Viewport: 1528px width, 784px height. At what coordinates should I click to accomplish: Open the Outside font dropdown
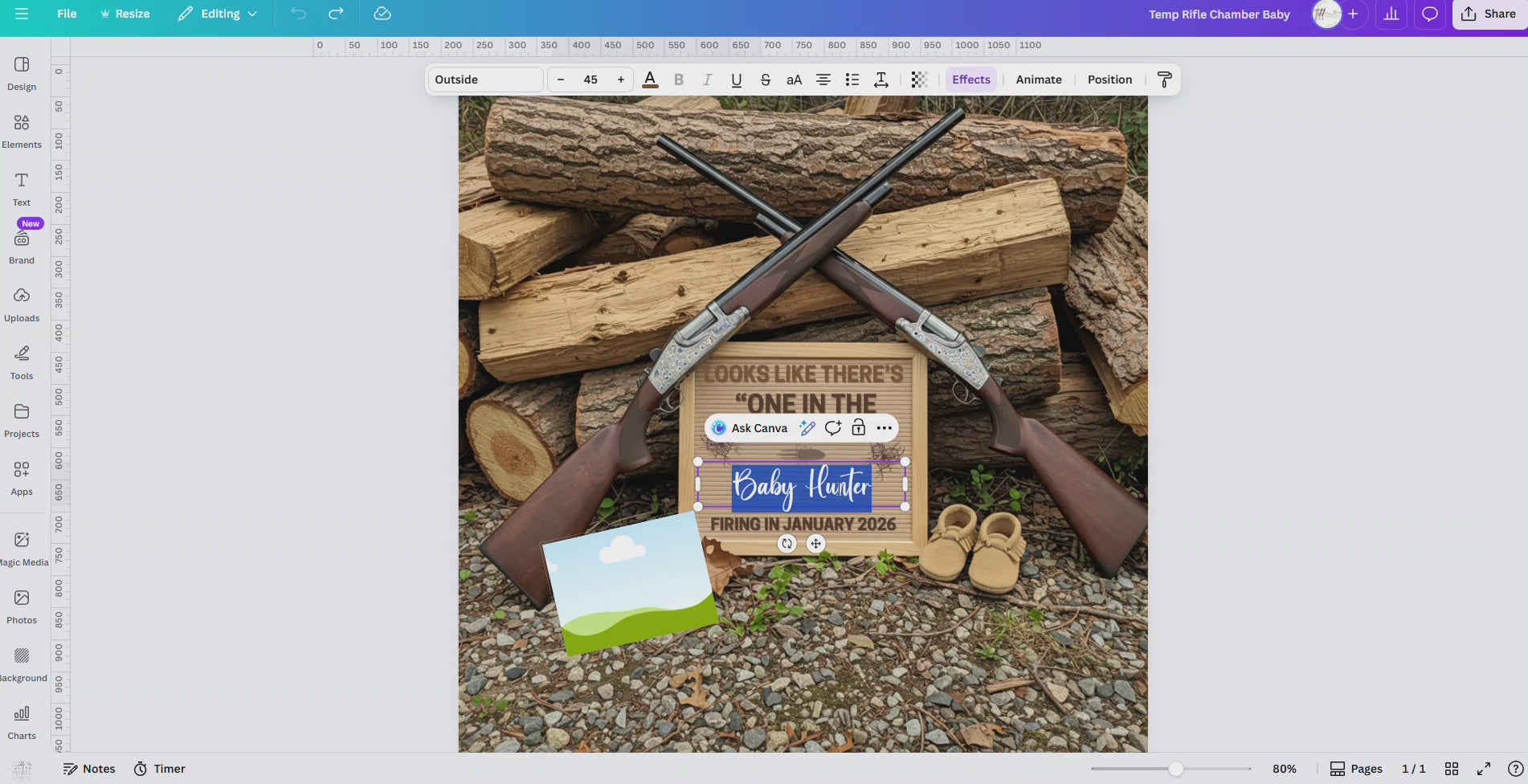[x=485, y=80]
